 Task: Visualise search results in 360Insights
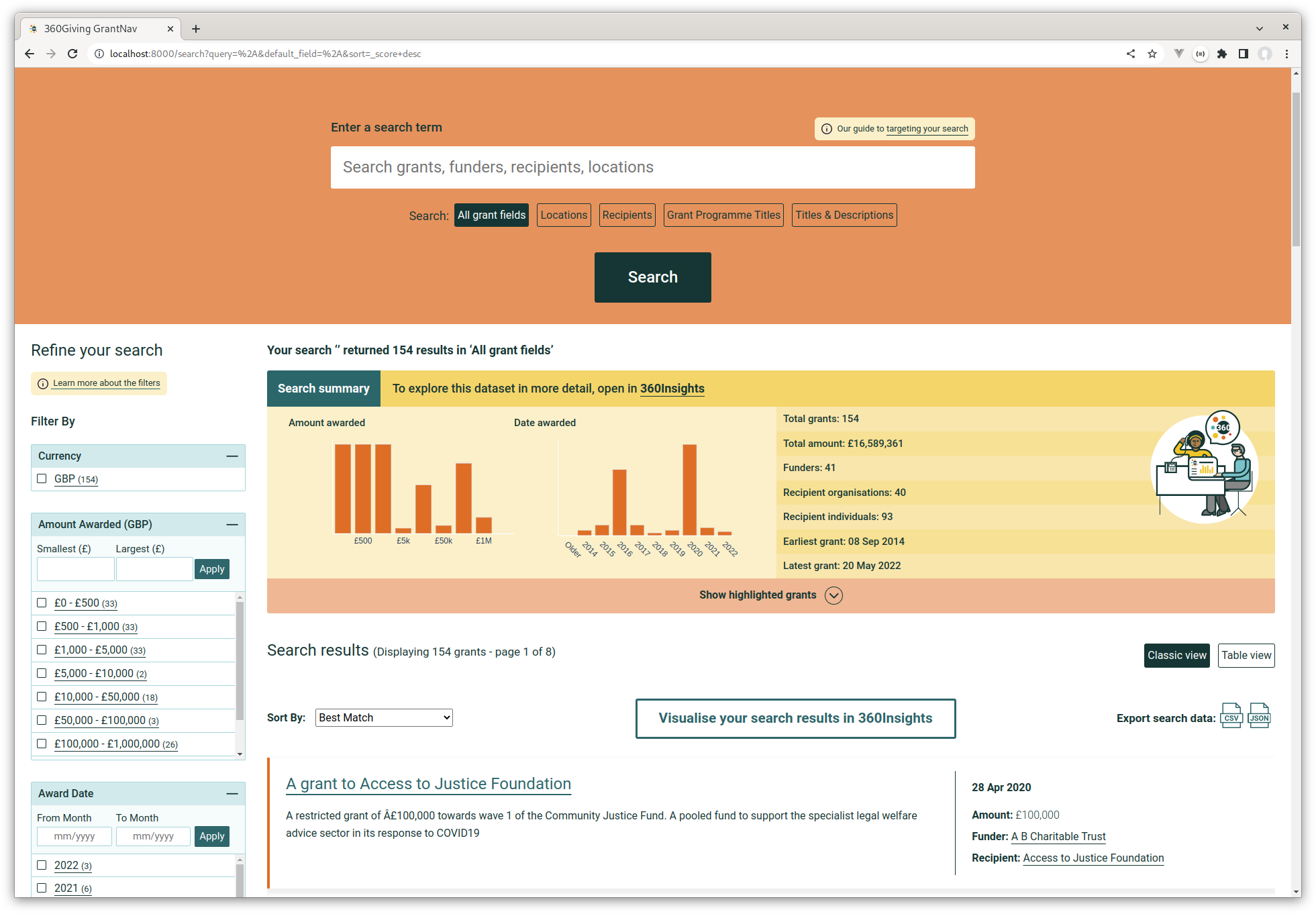pyautogui.click(x=796, y=718)
